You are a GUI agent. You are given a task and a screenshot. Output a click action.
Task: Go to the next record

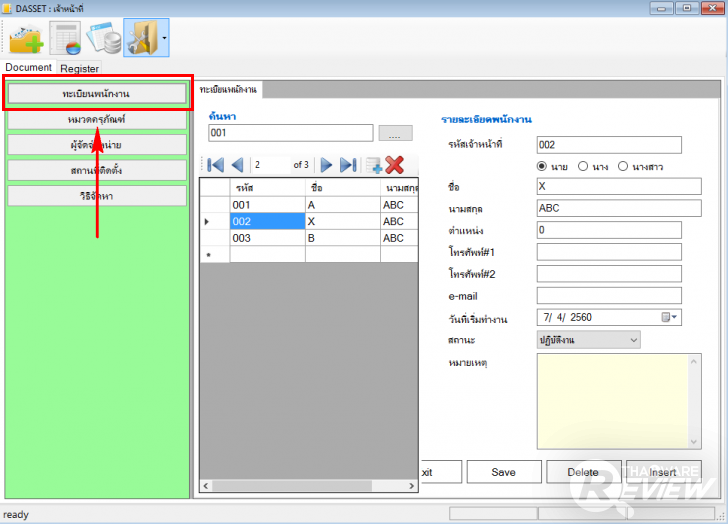(x=326, y=165)
